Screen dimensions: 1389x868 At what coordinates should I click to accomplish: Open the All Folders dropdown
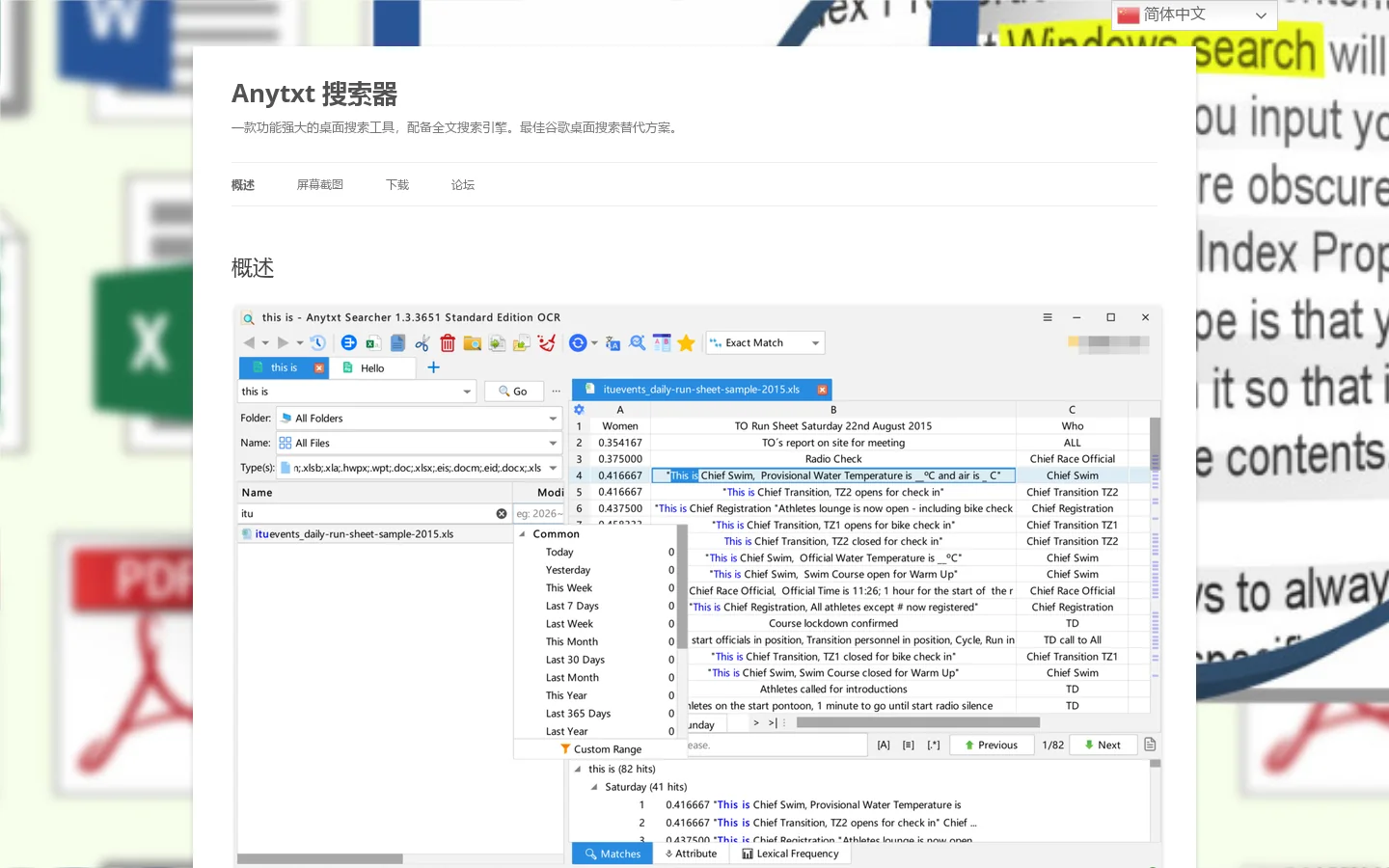point(420,419)
